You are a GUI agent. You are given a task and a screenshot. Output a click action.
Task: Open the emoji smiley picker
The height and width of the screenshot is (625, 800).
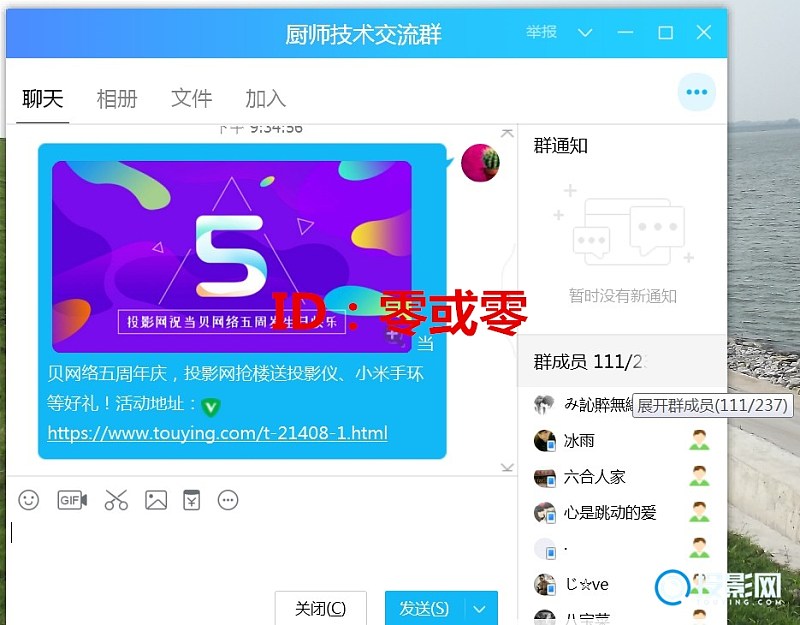(x=29, y=500)
